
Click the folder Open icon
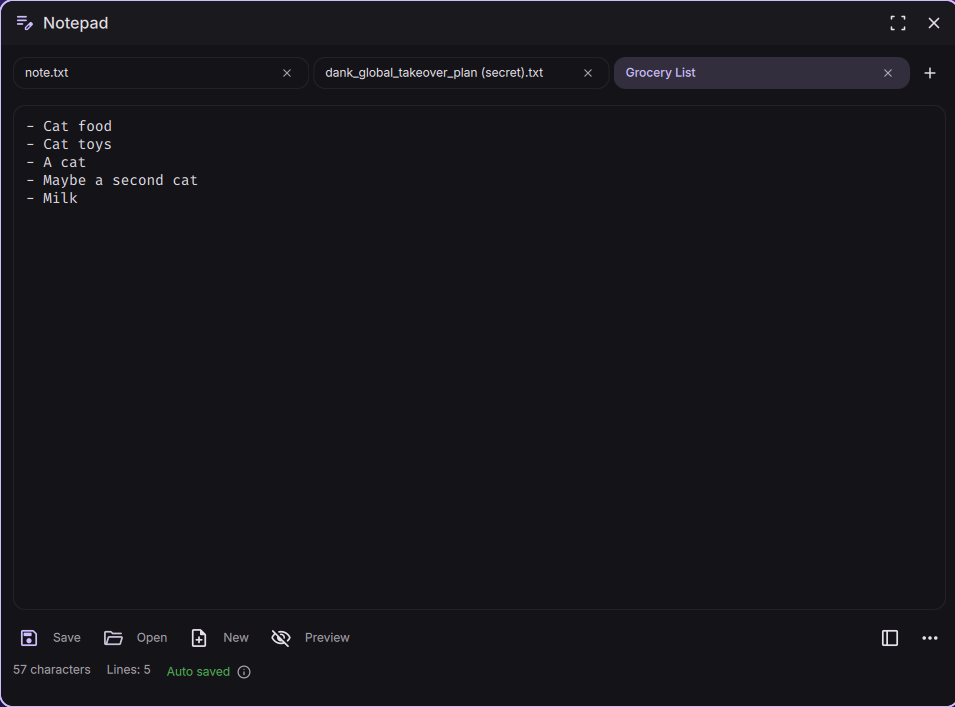point(113,638)
